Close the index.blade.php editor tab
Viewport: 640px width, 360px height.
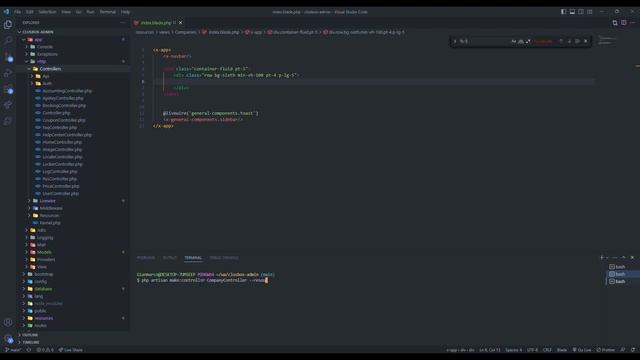pyautogui.click(x=180, y=23)
